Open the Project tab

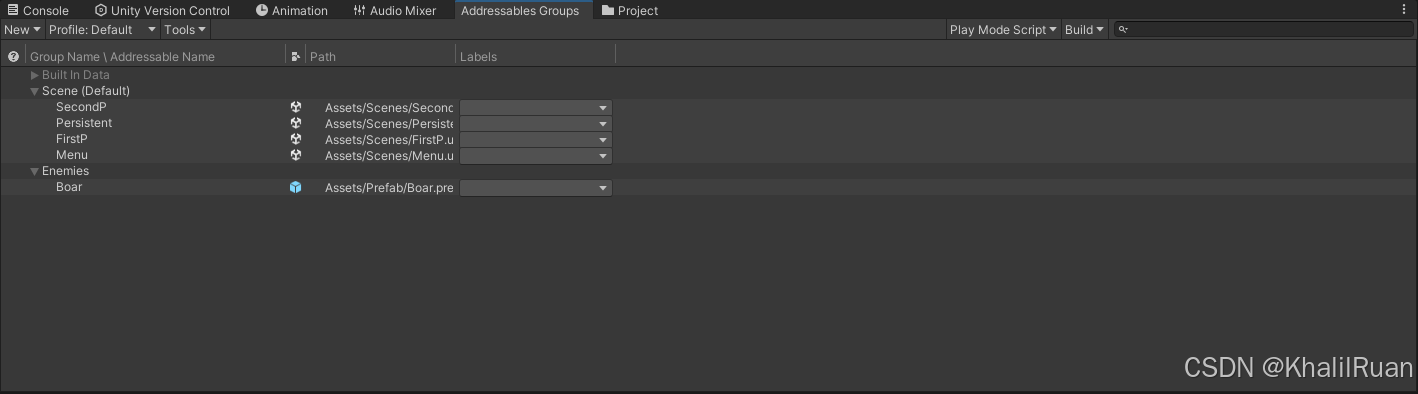630,10
